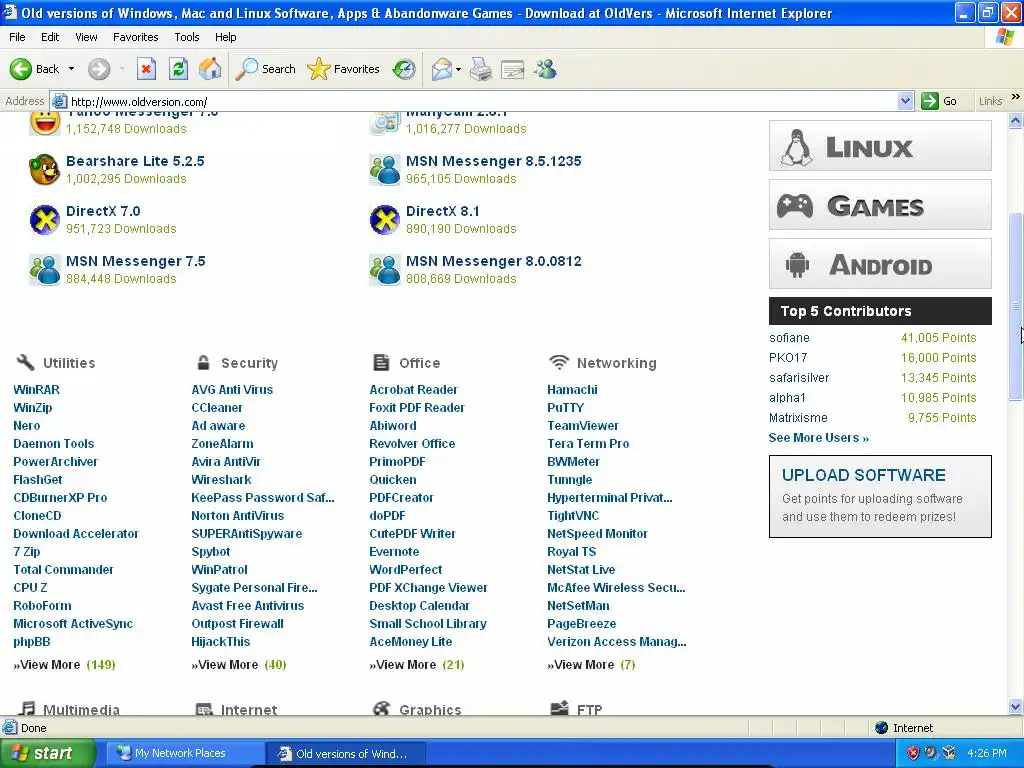Screen dimensions: 1024x768
Task: Open the Tools menu
Action: pos(187,37)
